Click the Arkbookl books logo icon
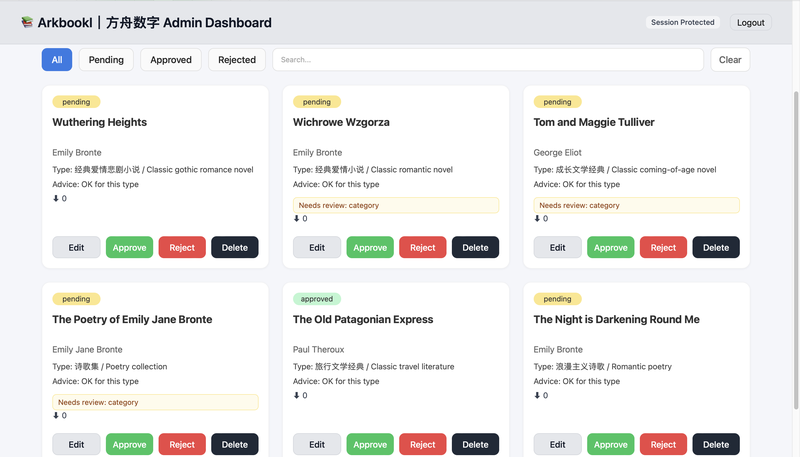 (27, 22)
